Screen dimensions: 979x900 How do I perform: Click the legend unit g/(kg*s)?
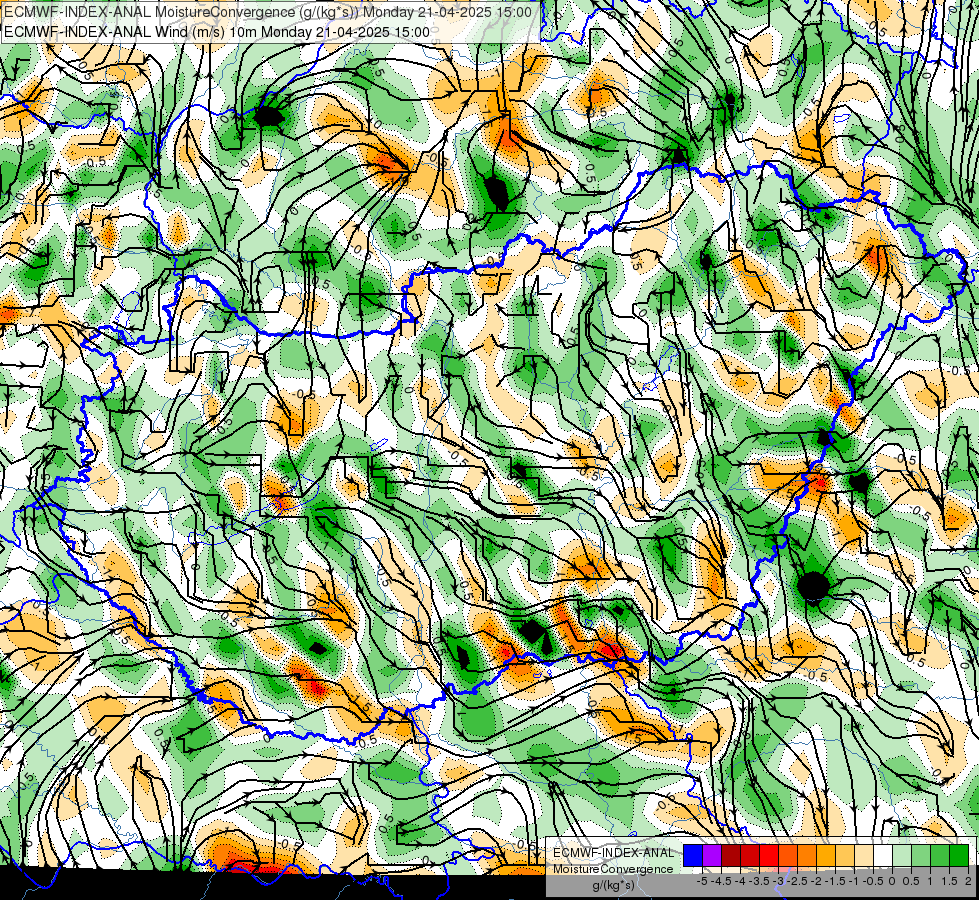pyautogui.click(x=614, y=886)
